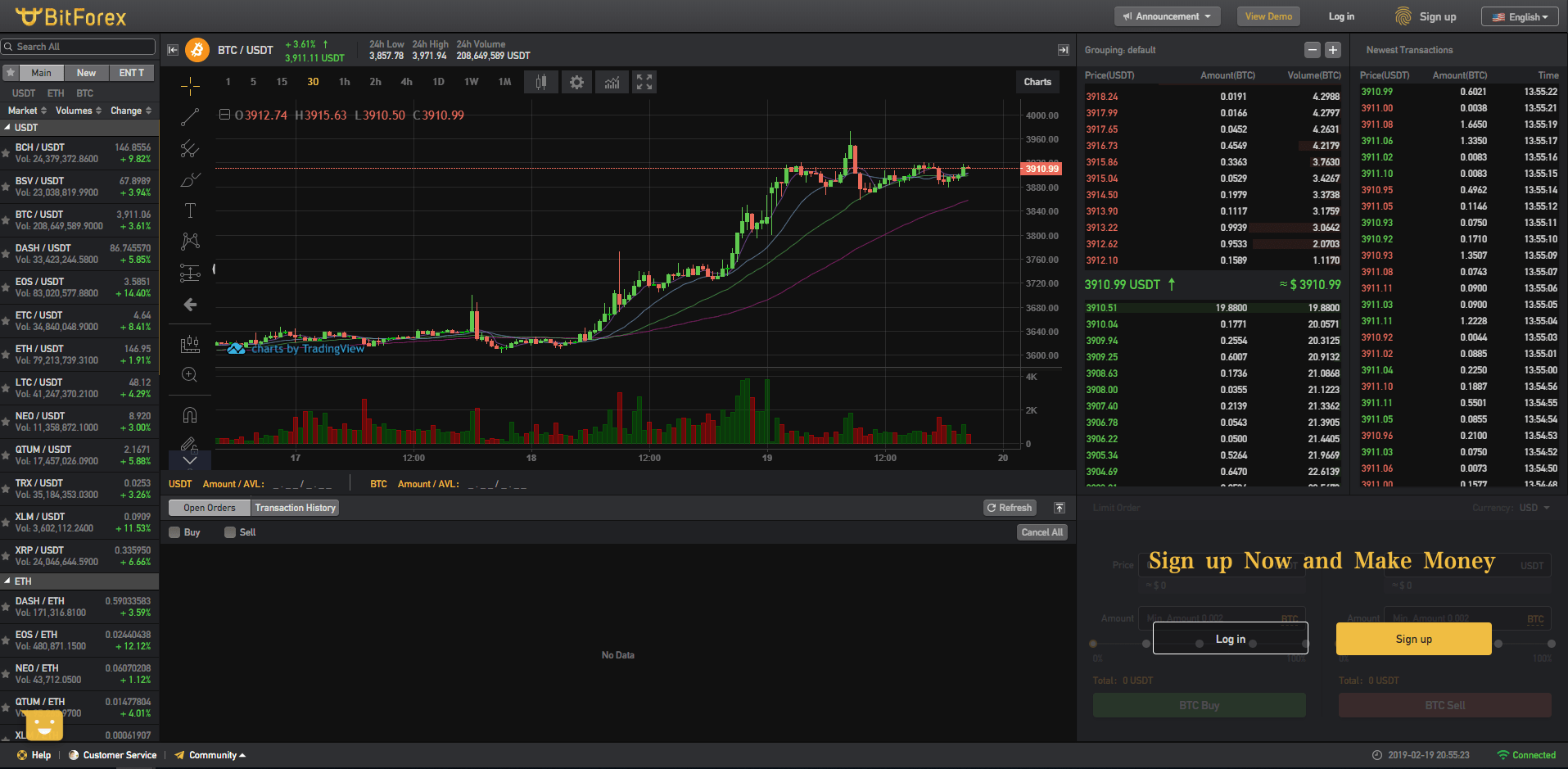Select the brush drawing tool
Screen dimensions: 1568x769
190,179
